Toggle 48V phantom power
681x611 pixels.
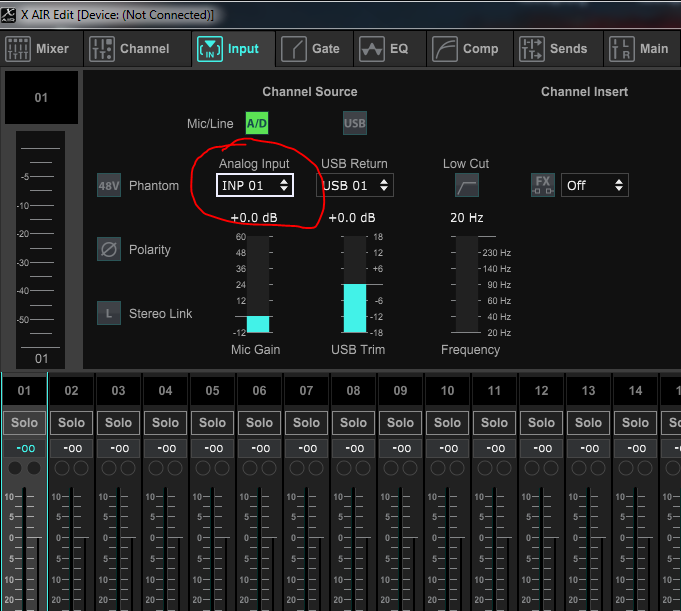109,185
